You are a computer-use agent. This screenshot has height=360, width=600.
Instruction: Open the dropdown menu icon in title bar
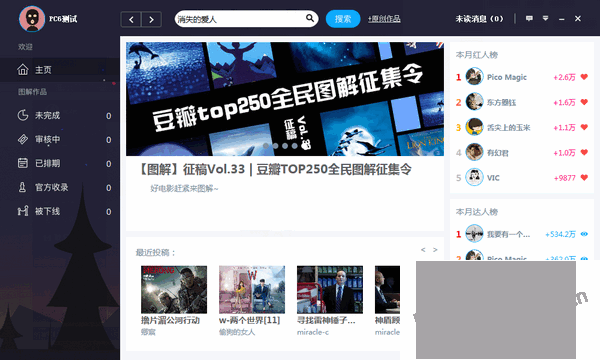coord(545,18)
